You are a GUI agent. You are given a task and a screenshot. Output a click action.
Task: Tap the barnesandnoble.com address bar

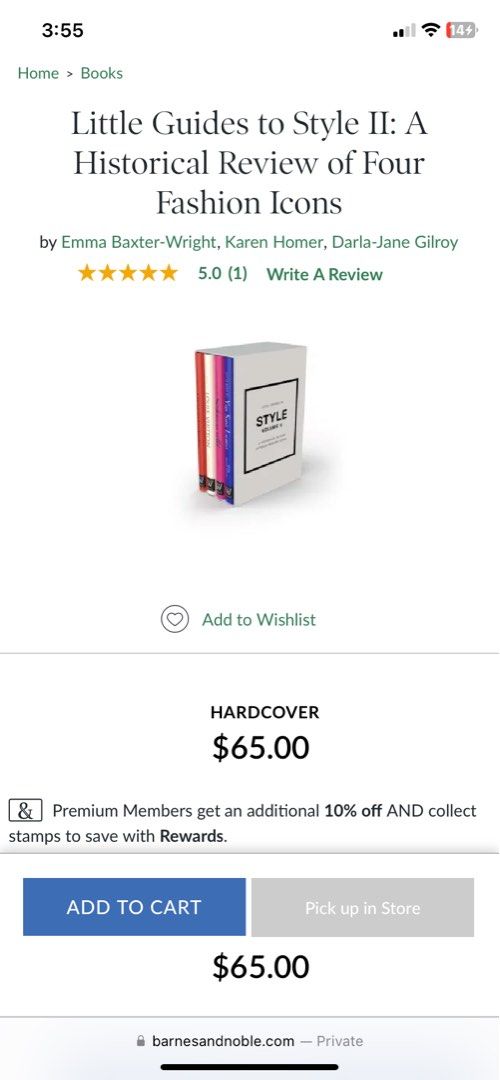point(250,1041)
